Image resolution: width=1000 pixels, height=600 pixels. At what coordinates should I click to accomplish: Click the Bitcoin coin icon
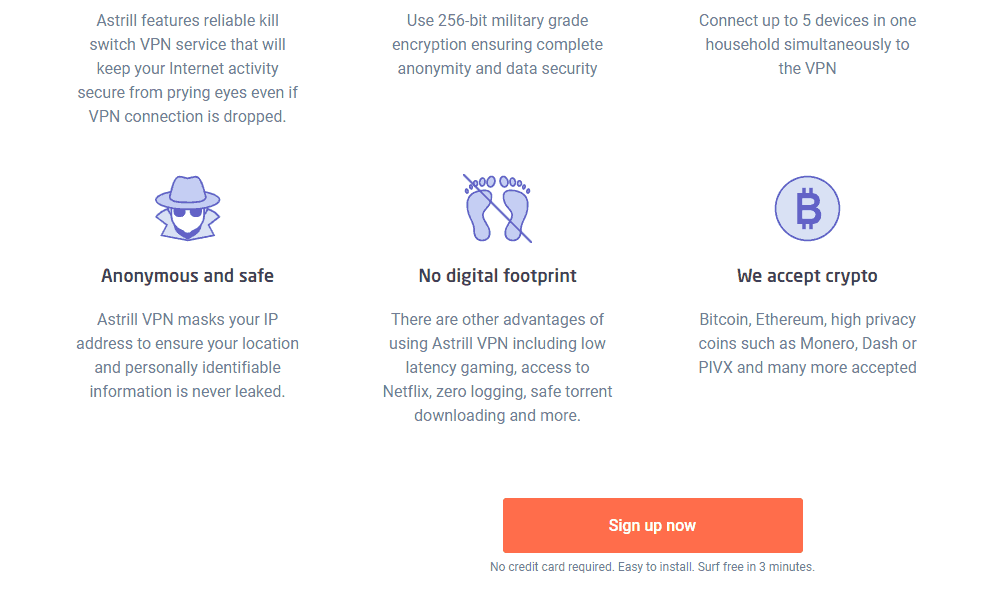click(807, 209)
